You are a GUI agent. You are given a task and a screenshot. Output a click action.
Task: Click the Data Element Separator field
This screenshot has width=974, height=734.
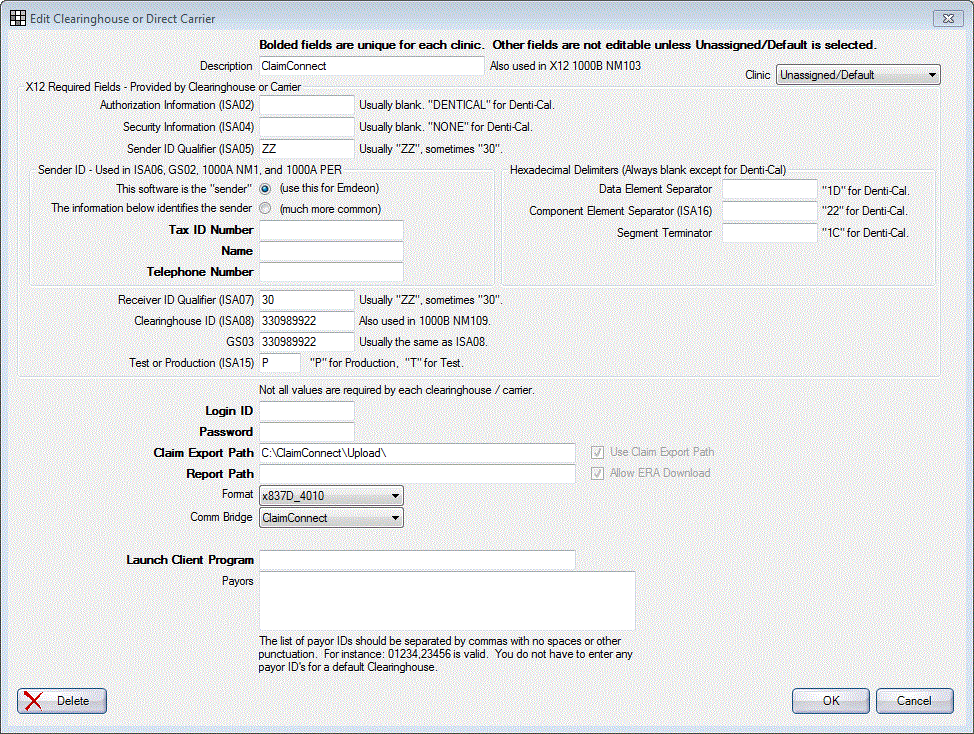point(770,189)
